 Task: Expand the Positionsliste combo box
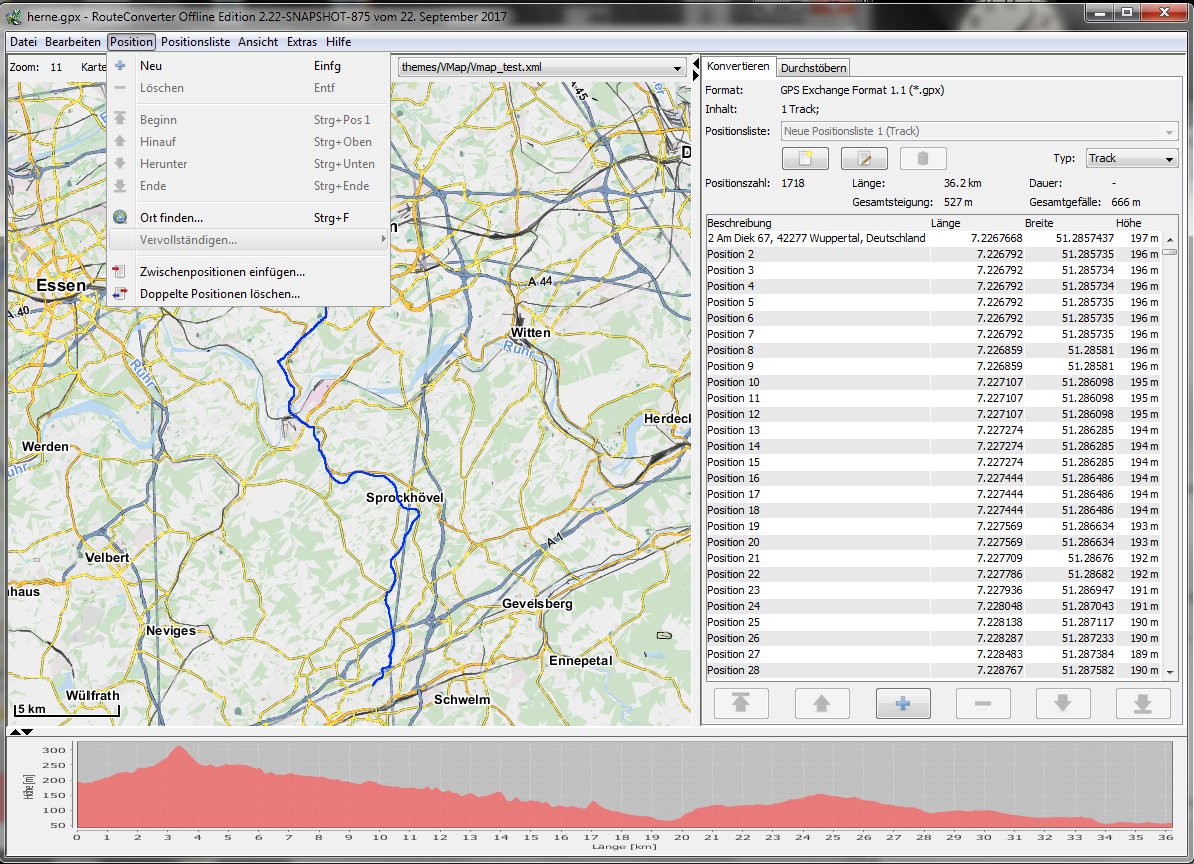[x=980, y=131]
